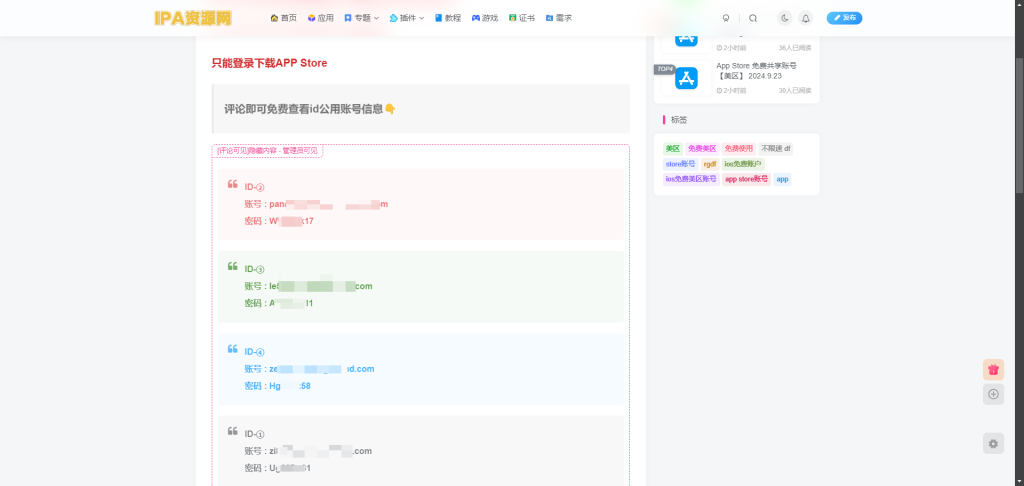
Task: Toggle dark mode with the moon icon
Action: (784, 18)
